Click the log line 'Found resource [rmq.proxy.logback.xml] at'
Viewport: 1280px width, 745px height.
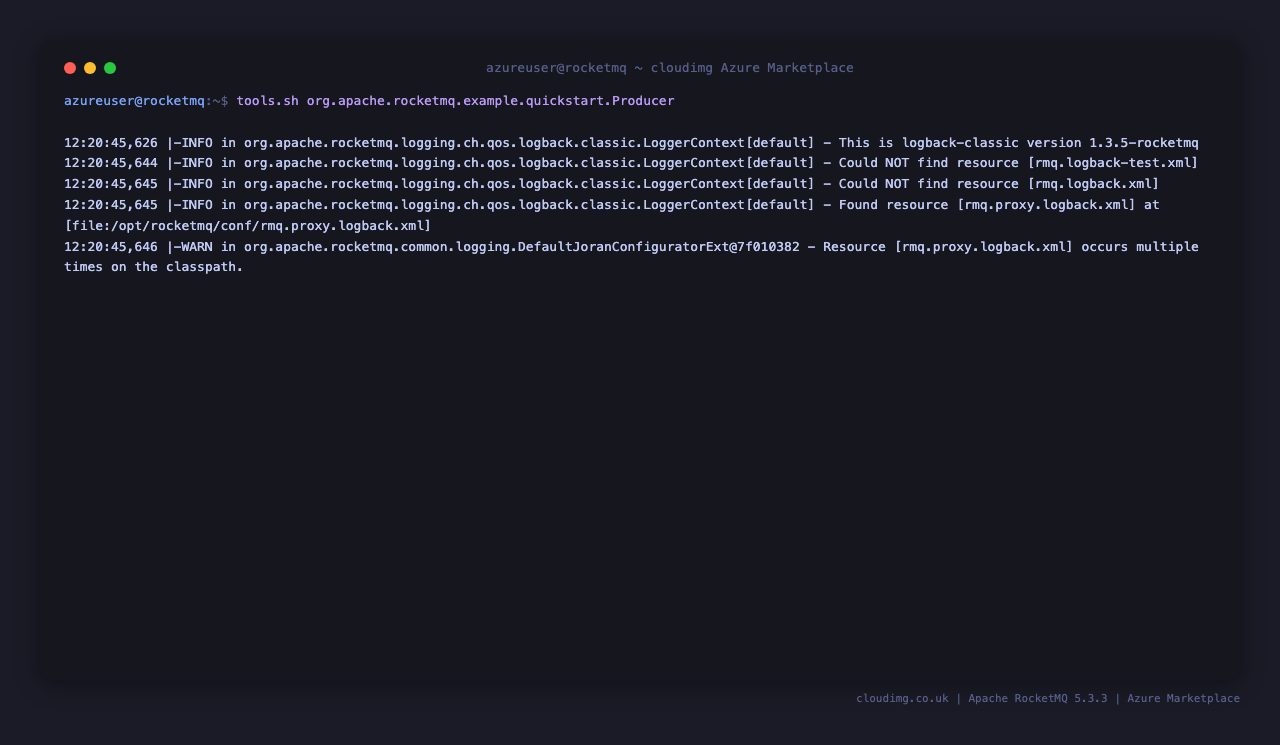[612, 205]
